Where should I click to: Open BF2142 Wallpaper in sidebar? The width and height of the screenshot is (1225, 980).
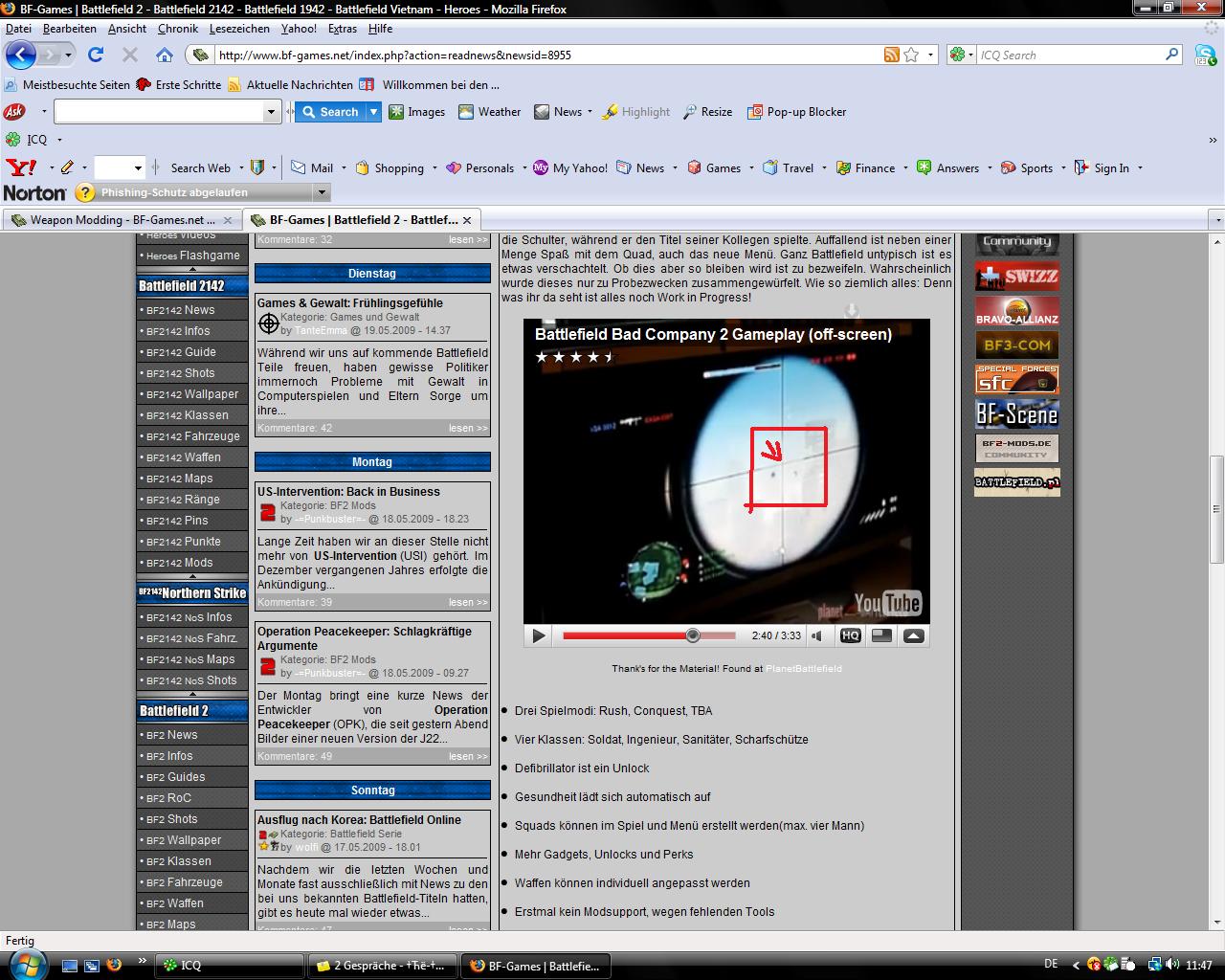coord(192,394)
